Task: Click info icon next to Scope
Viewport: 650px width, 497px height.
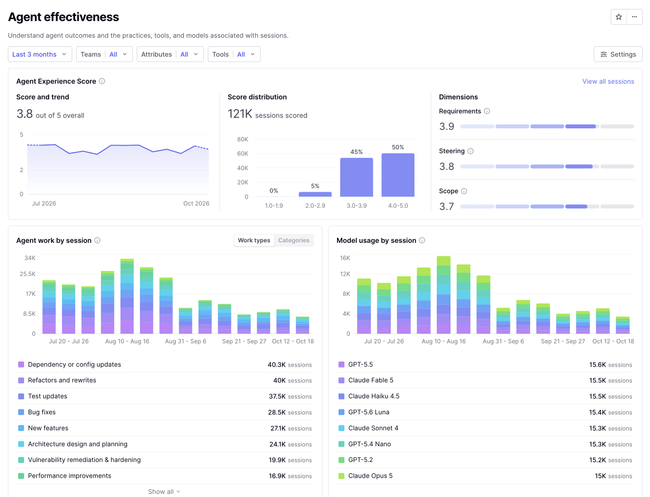Action: [x=464, y=191]
